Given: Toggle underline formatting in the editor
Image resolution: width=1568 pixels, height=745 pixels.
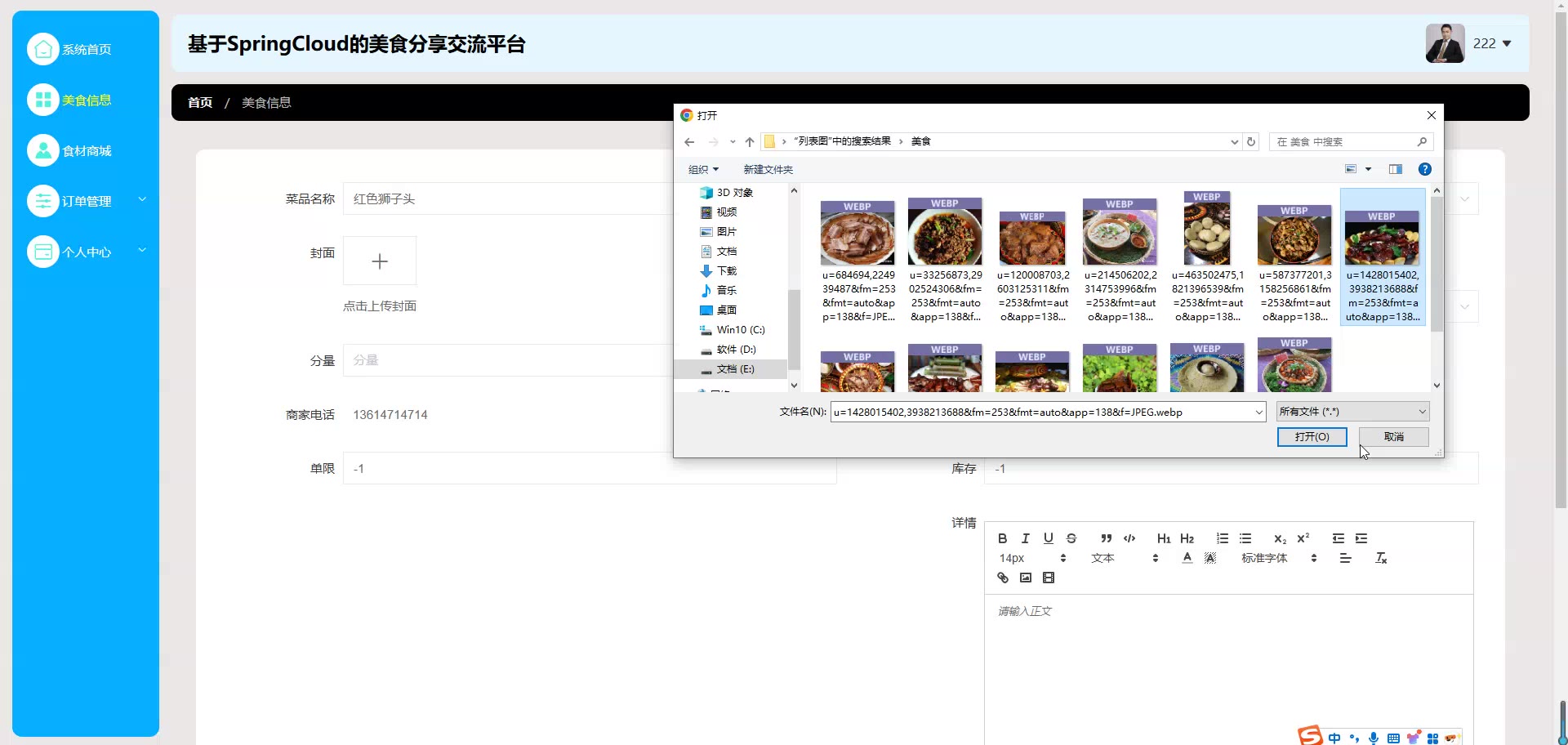Looking at the screenshot, I should tap(1049, 538).
